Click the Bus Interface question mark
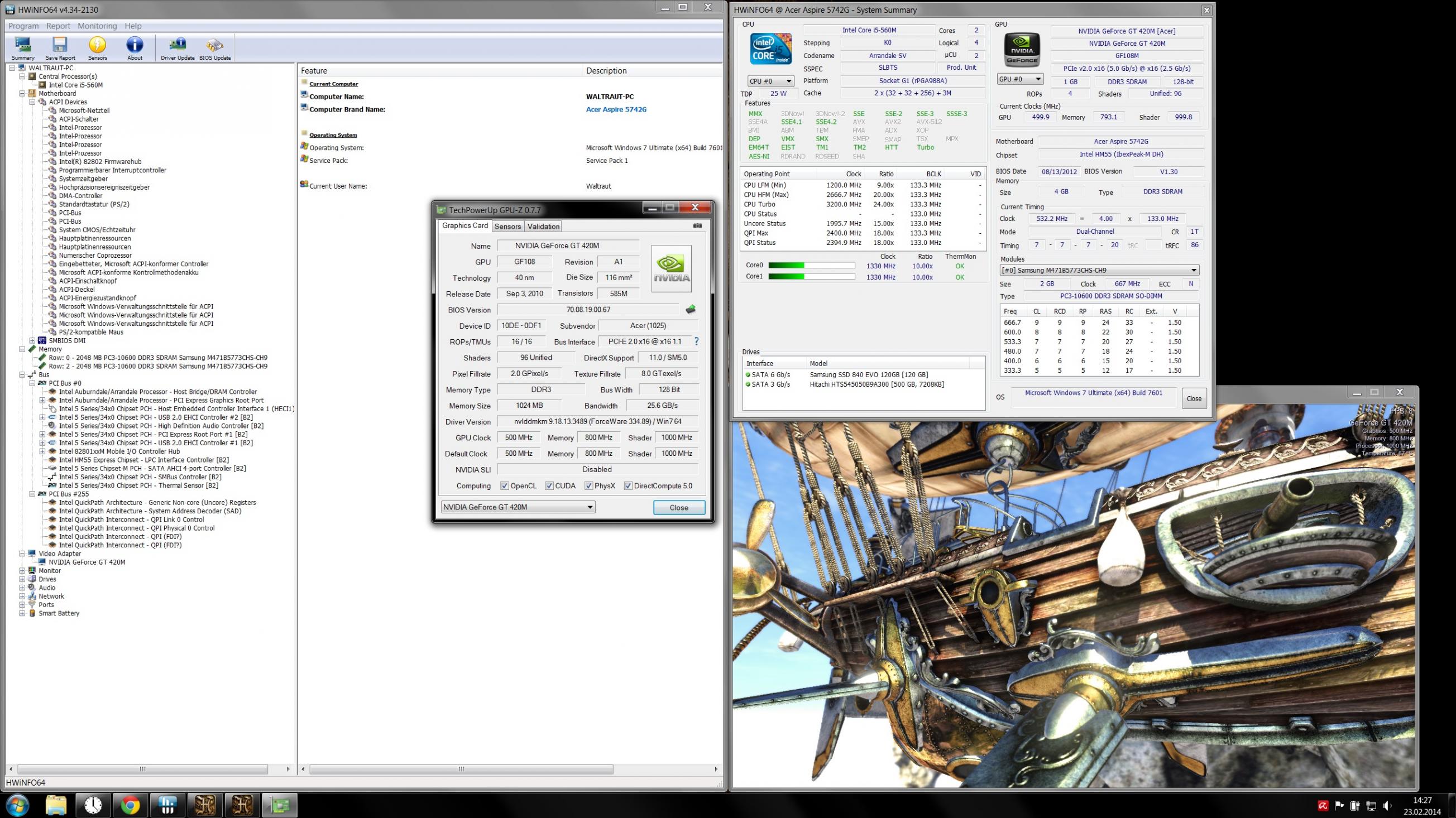The image size is (1456, 818). (x=696, y=341)
